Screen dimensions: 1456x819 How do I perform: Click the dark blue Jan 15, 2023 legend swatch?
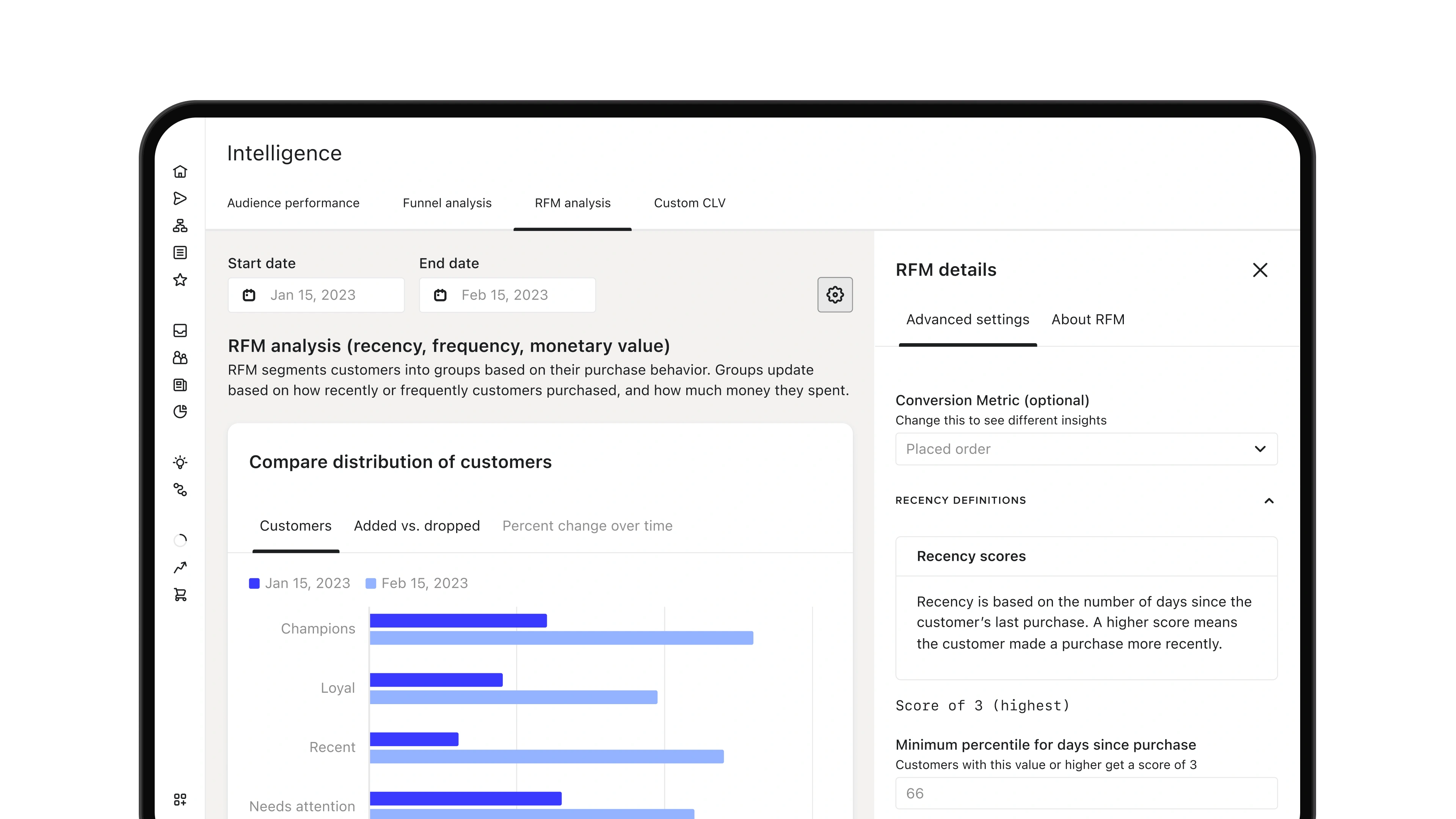pyautogui.click(x=254, y=583)
